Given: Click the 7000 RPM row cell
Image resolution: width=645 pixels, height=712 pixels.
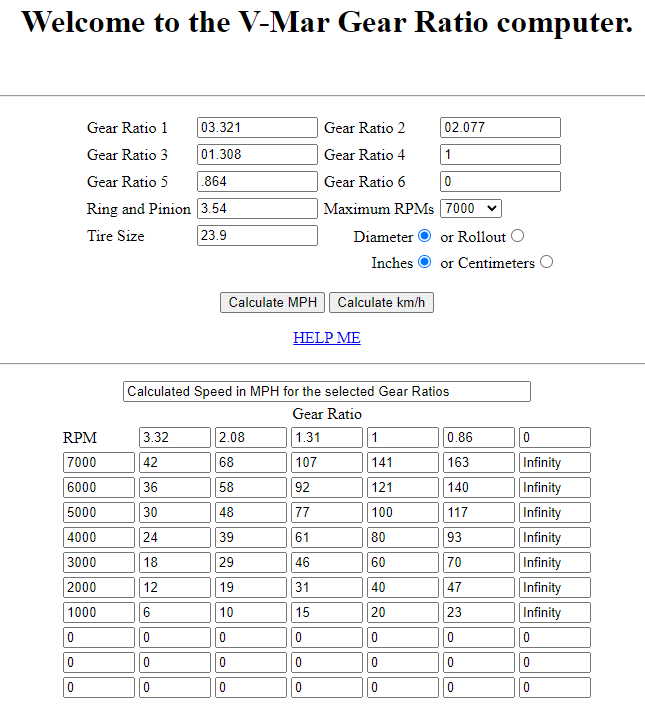Looking at the screenshot, I should click(99, 462).
